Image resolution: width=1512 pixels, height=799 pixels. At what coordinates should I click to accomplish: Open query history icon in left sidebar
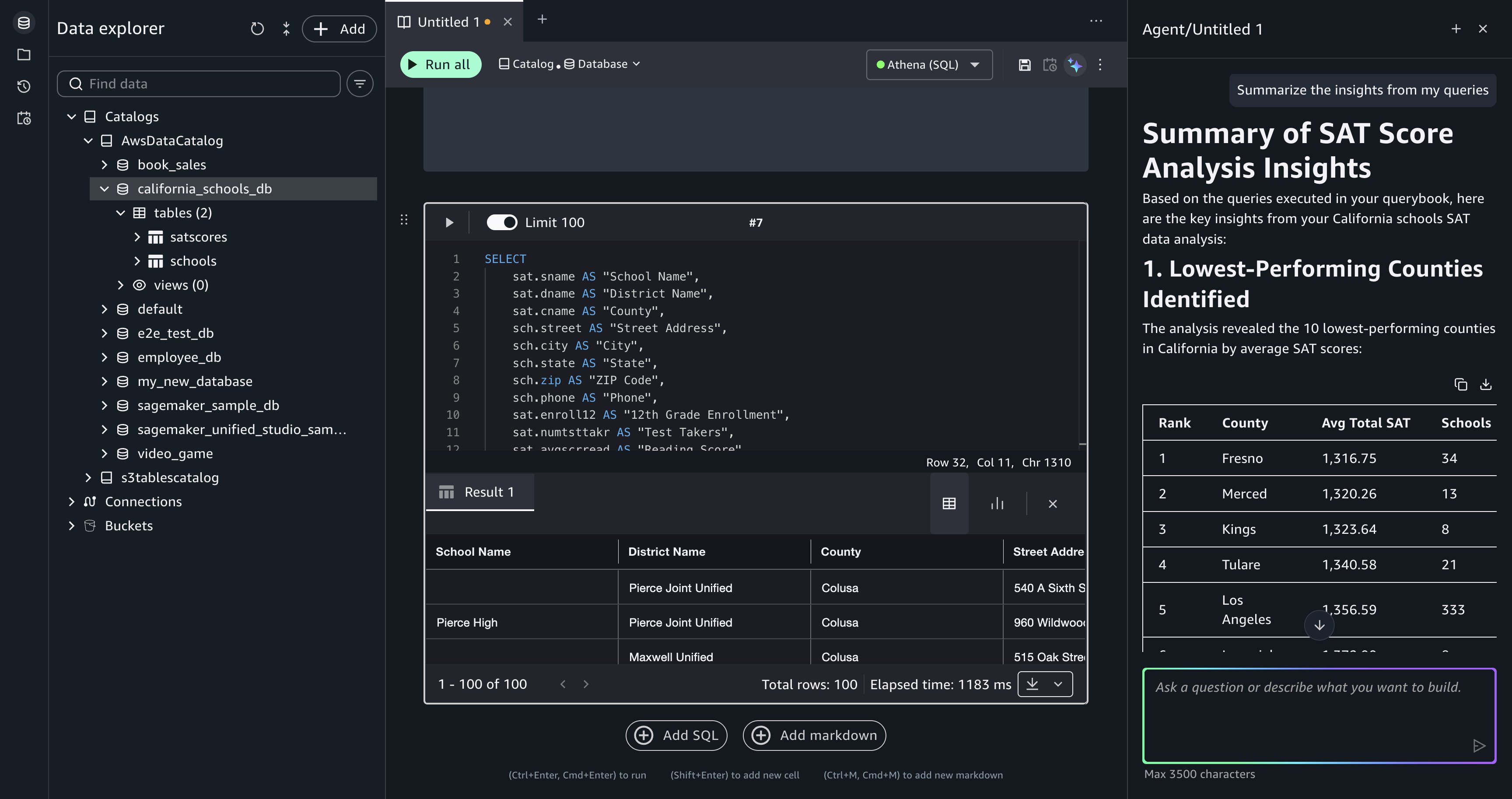point(24,86)
